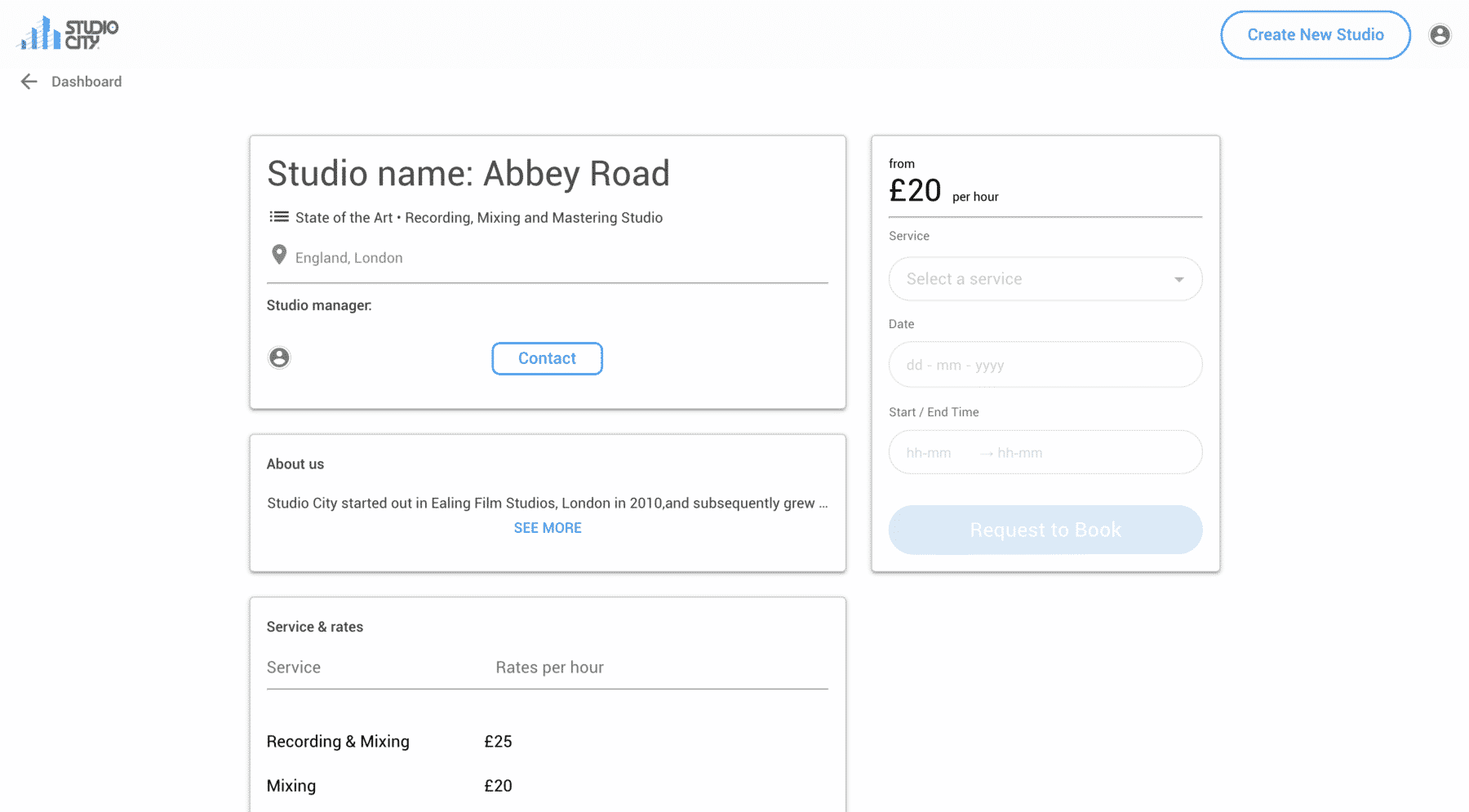Contact the studio manager
This screenshot has width=1469, height=812.
(x=547, y=358)
